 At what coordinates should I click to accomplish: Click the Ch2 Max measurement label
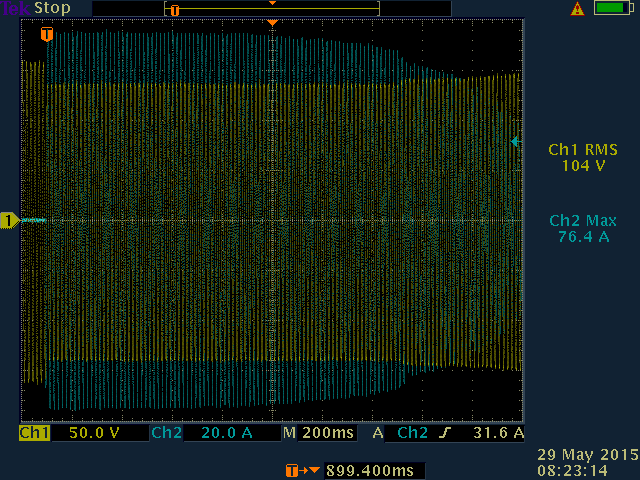[x=583, y=221]
